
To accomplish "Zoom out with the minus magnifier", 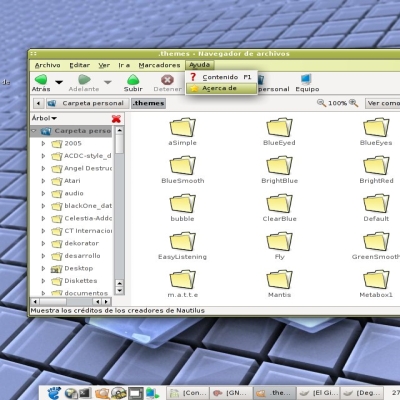I will click(321, 103).
